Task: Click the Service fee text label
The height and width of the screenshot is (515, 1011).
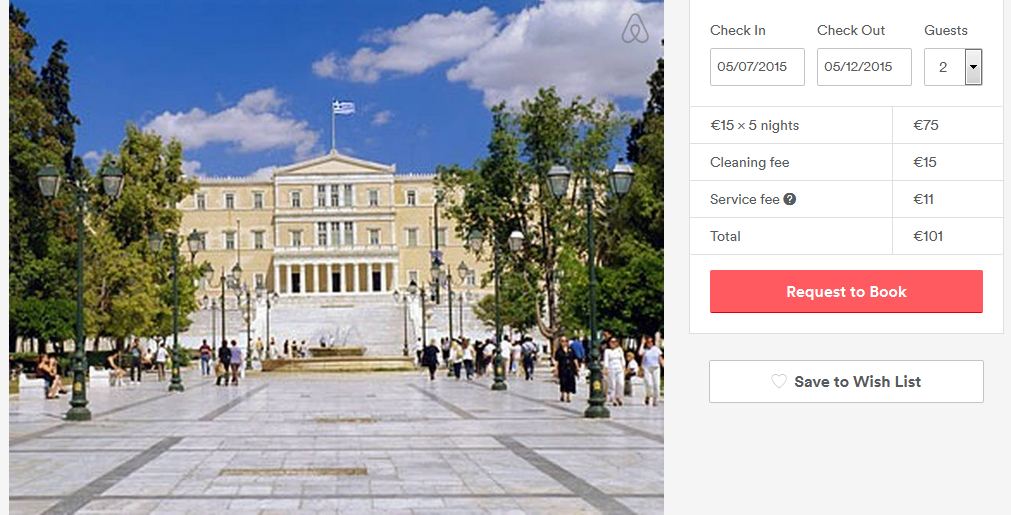Action: click(x=745, y=199)
